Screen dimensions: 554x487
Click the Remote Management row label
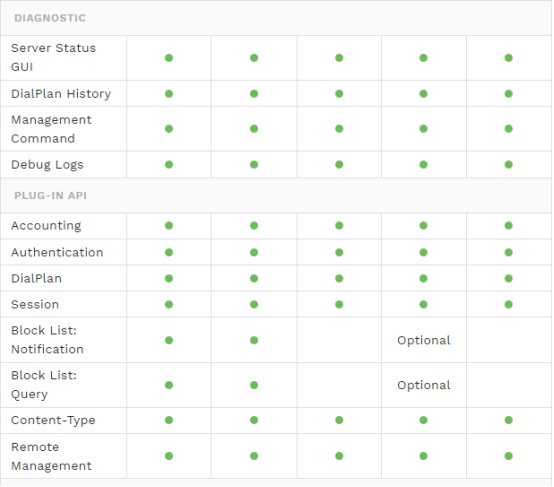click(52, 457)
